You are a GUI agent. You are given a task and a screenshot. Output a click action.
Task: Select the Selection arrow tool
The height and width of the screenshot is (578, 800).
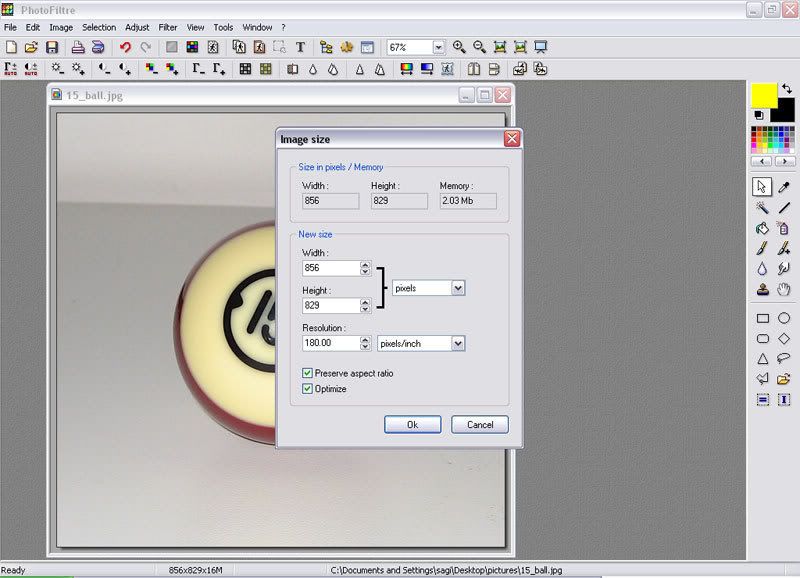pos(762,187)
